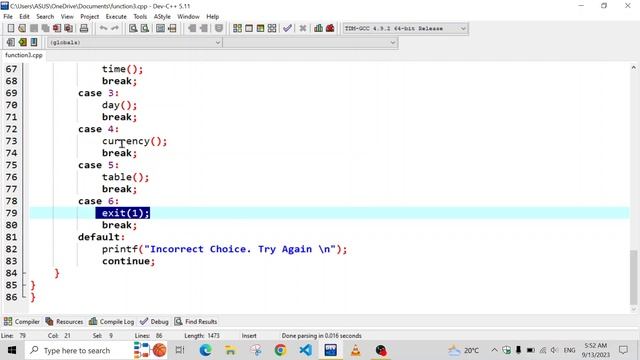Viewport: 640px width, 360px height.
Task: Stop execution with the X icon
Action: pos(302,28)
